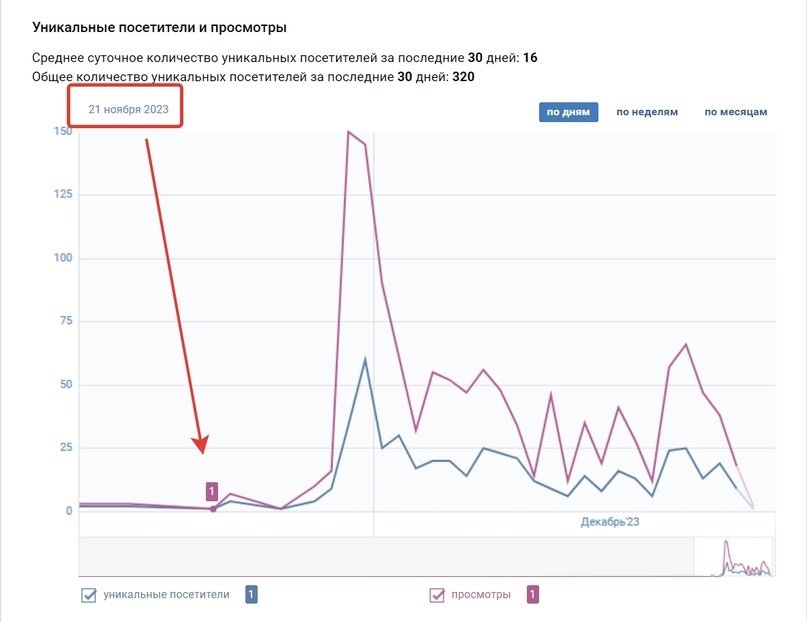Screen dimensions: 807x622
Task: Click the highest peak of the просмотры line
Action: pos(349,131)
